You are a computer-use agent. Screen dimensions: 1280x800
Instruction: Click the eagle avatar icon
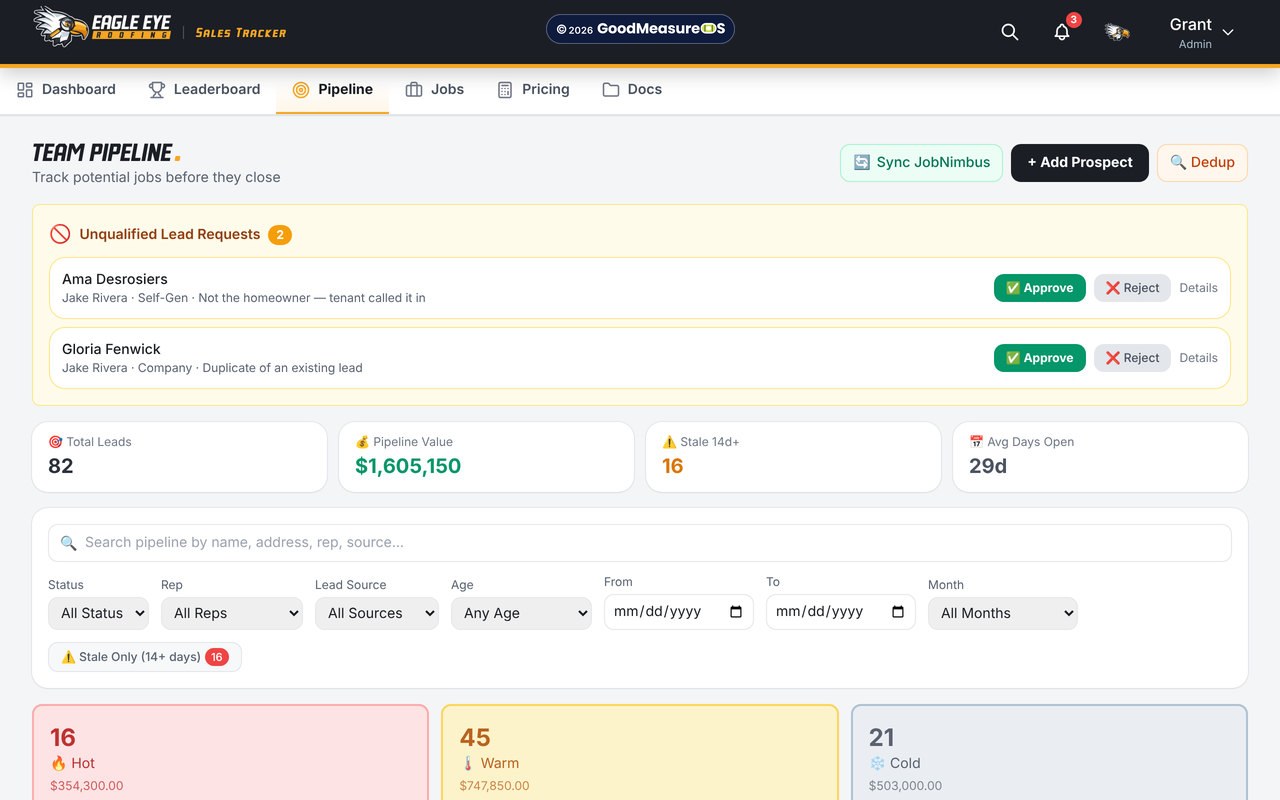[1117, 32]
